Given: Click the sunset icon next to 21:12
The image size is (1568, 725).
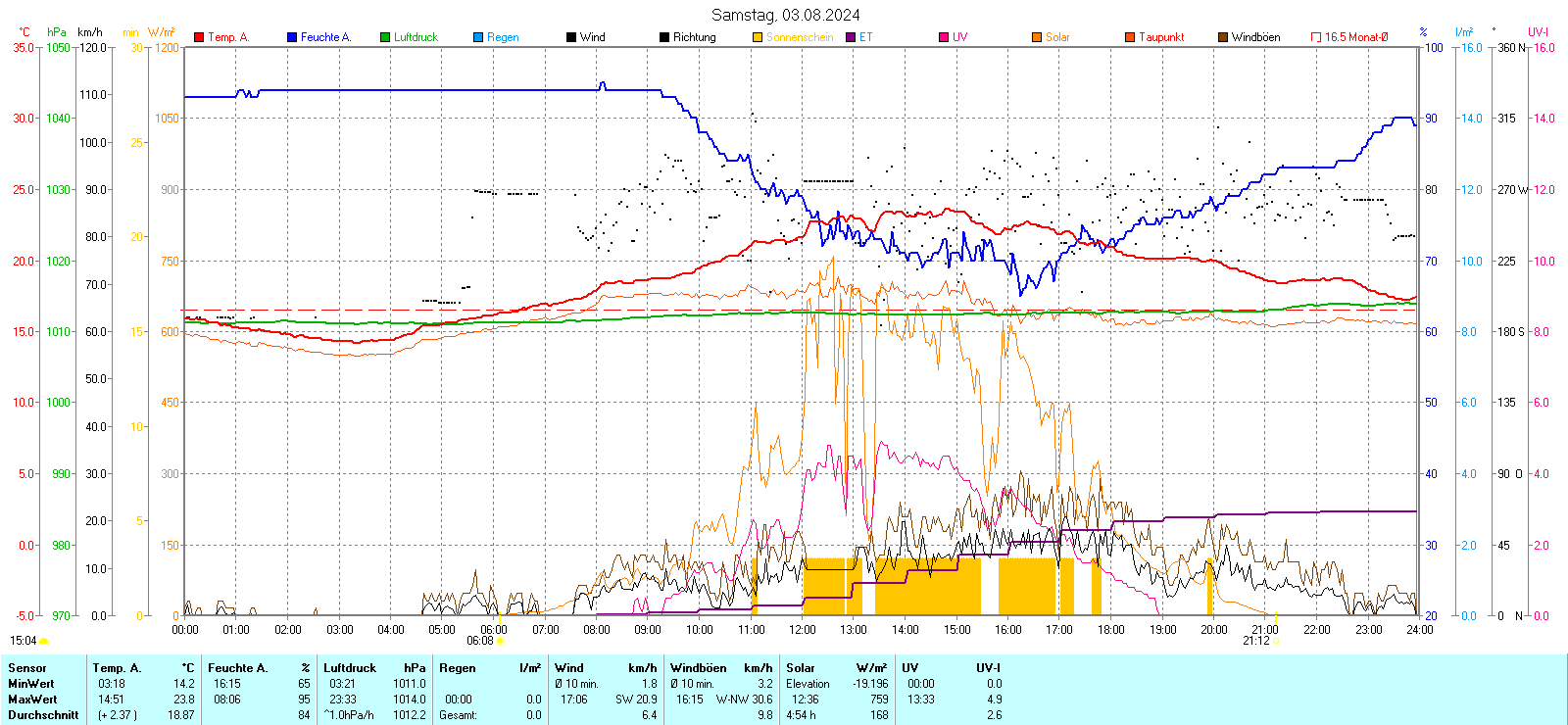Looking at the screenshot, I should (x=1276, y=641).
